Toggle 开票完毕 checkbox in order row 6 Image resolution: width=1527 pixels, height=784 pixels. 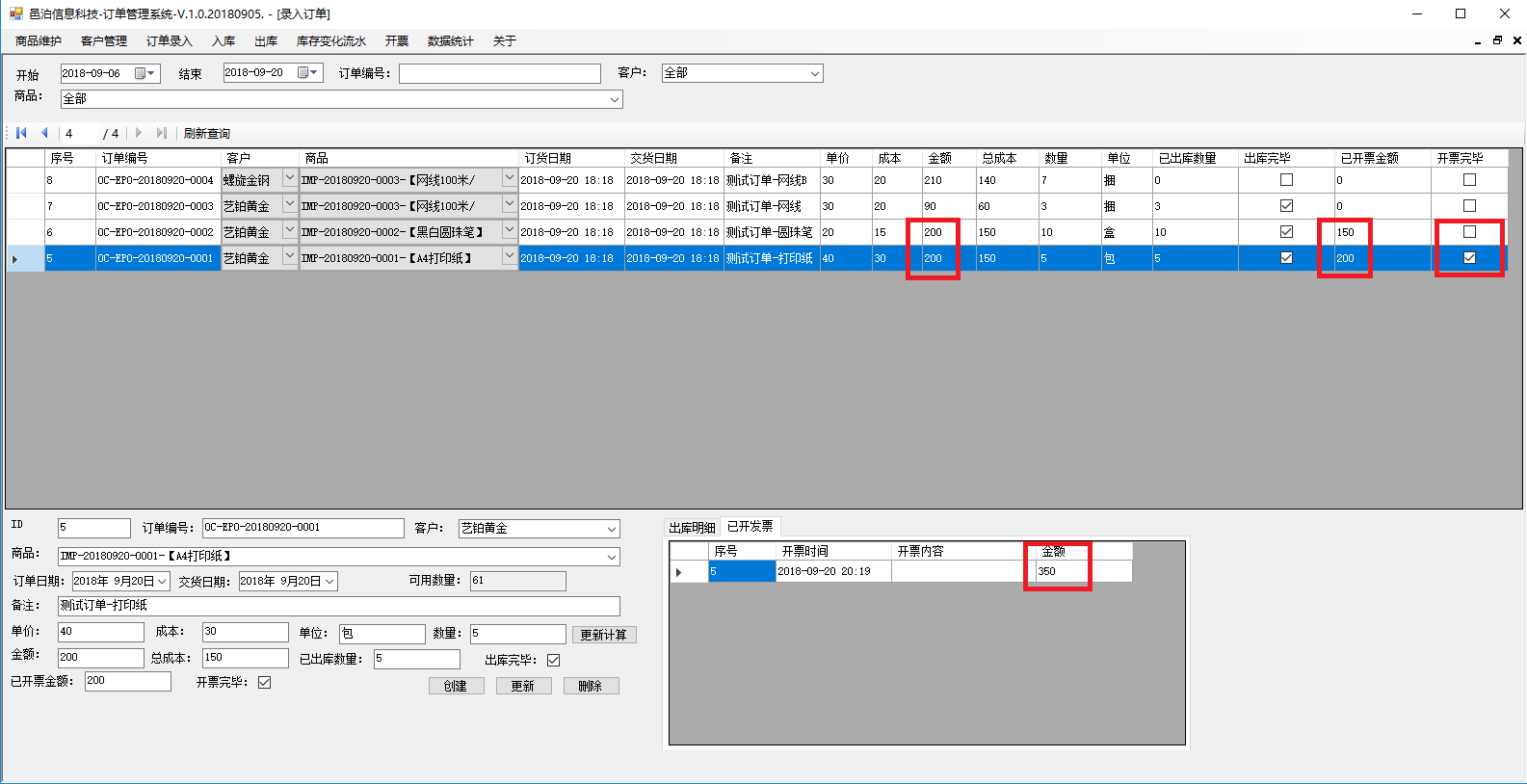1469,232
